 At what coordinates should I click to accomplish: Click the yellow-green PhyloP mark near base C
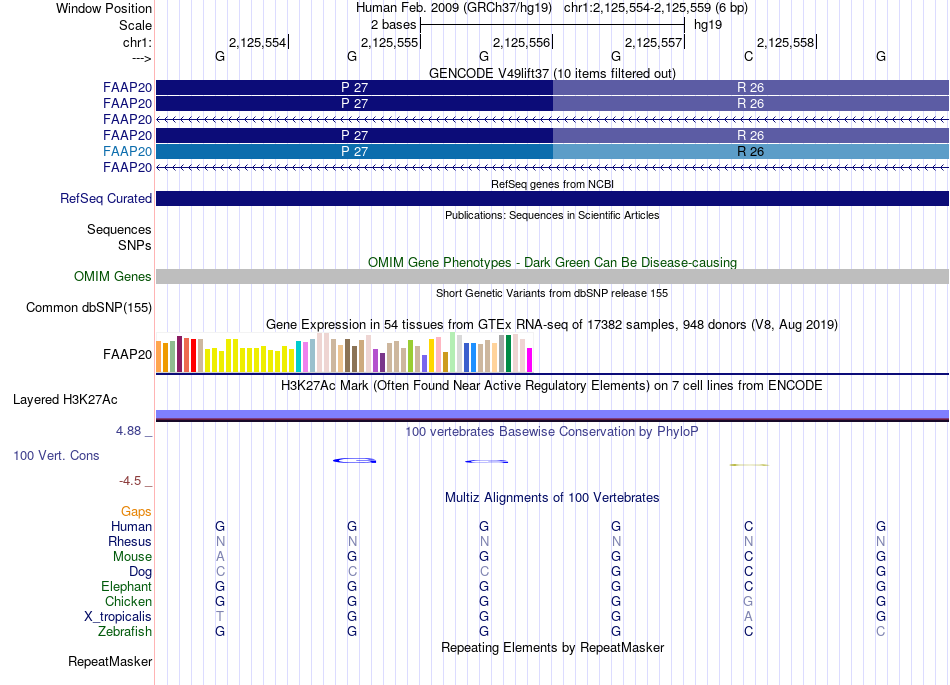click(x=749, y=465)
